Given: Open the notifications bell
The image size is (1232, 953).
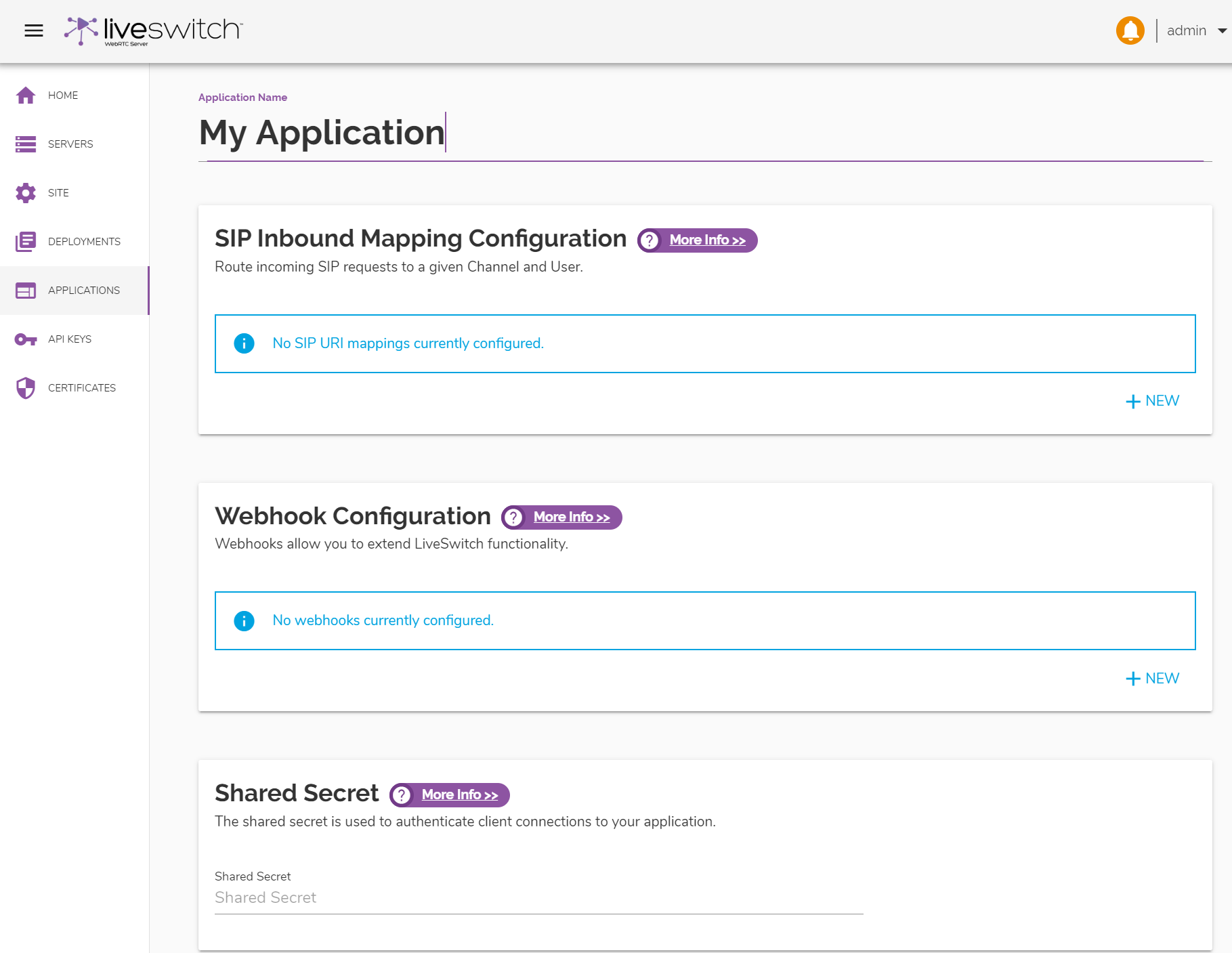Looking at the screenshot, I should point(1130,30).
